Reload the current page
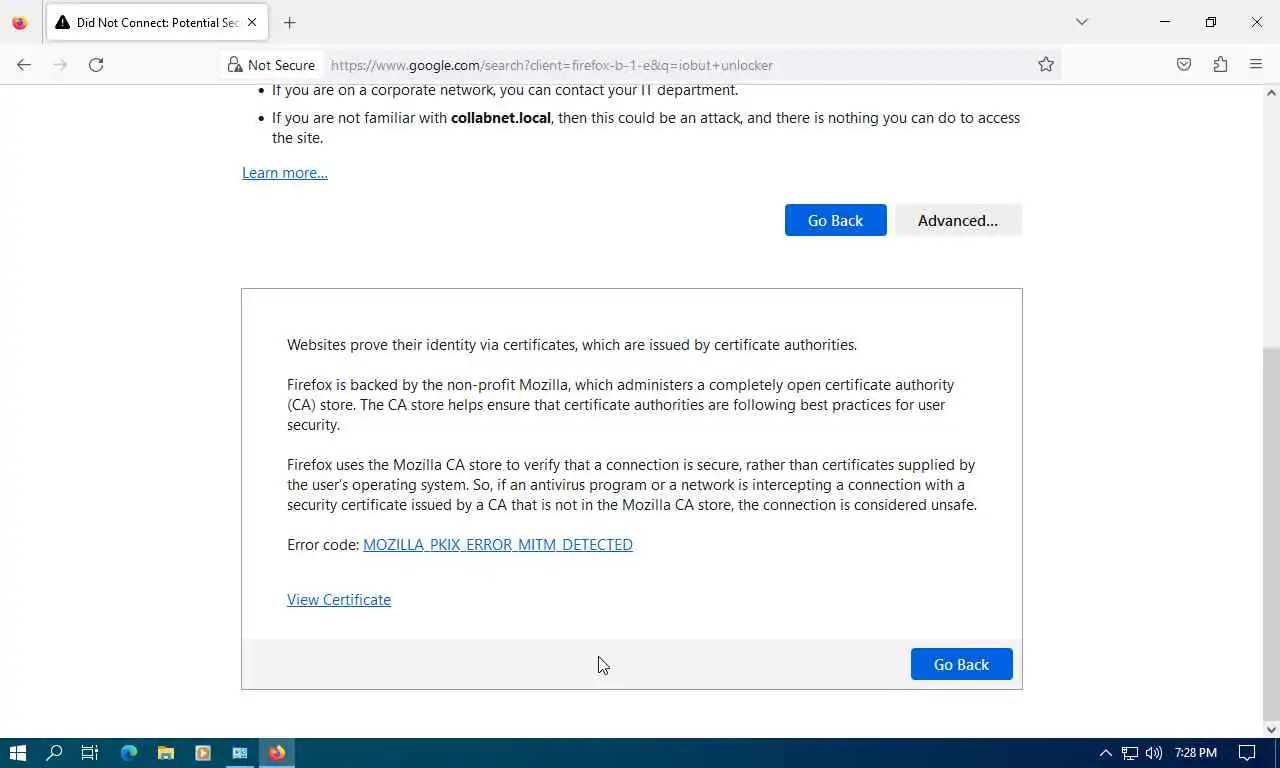Image resolution: width=1280 pixels, height=768 pixels. (x=96, y=65)
